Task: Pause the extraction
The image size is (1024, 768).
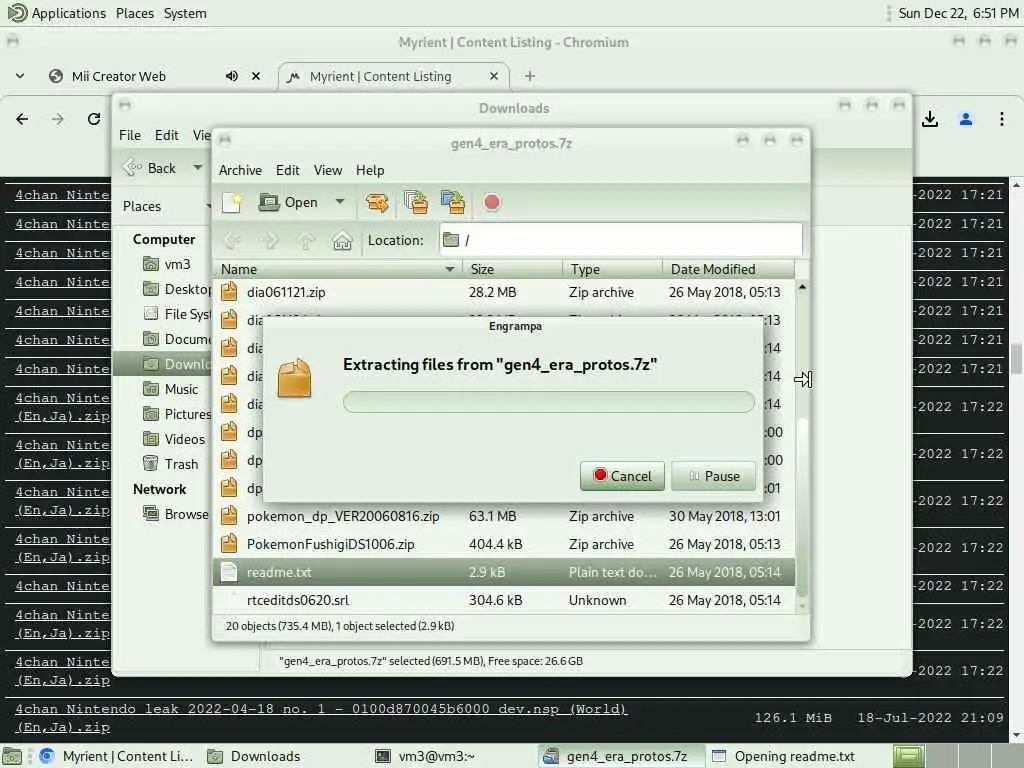Action: pyautogui.click(x=713, y=476)
